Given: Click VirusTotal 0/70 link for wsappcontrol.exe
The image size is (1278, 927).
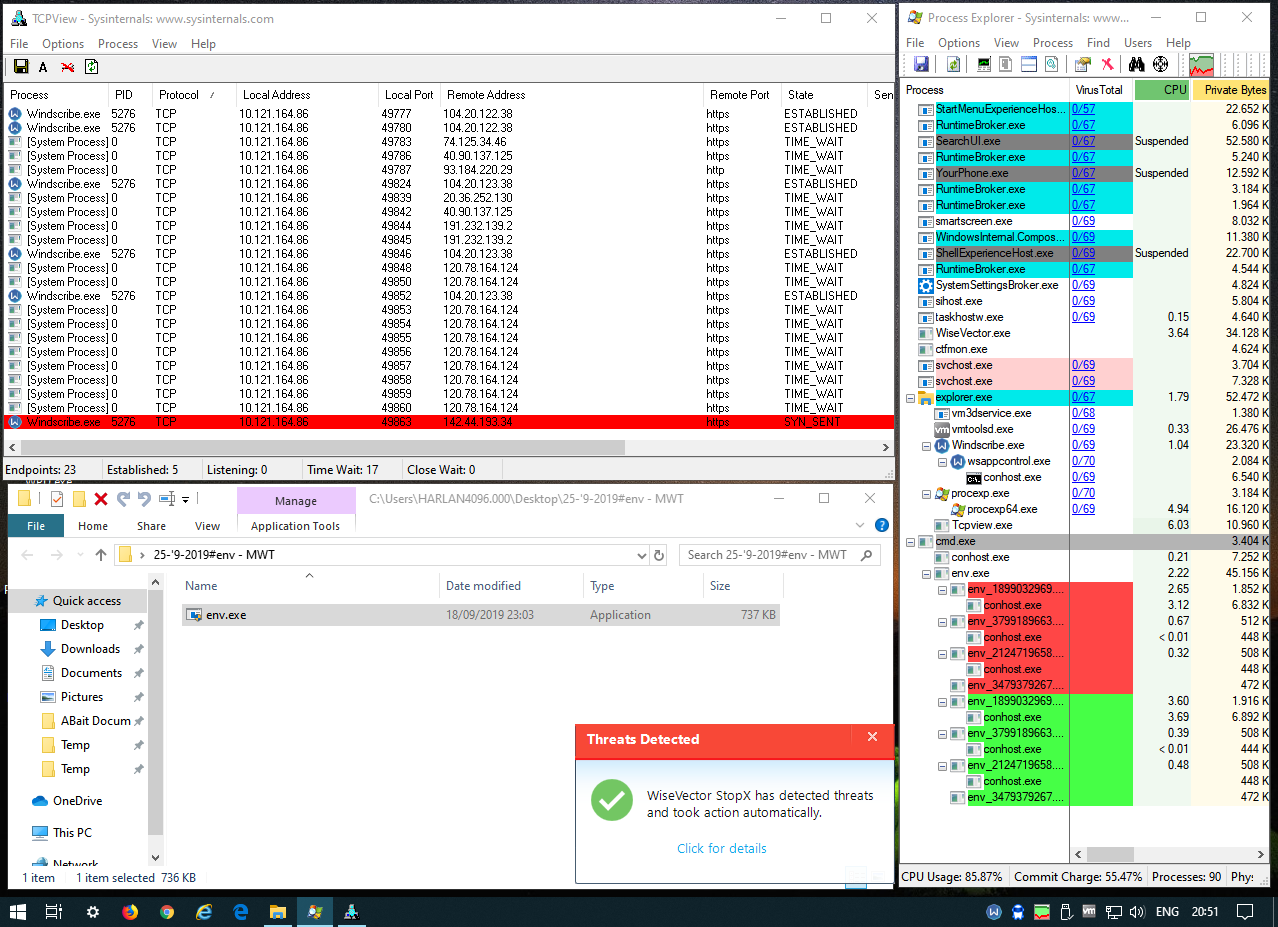Looking at the screenshot, I should click(1083, 461).
